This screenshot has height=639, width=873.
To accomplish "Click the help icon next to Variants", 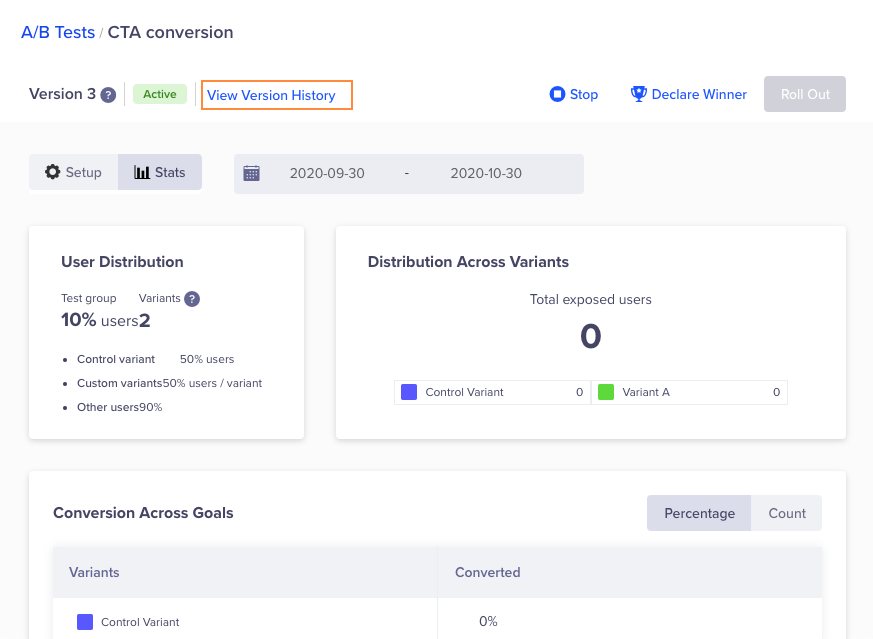I will click(x=192, y=299).
